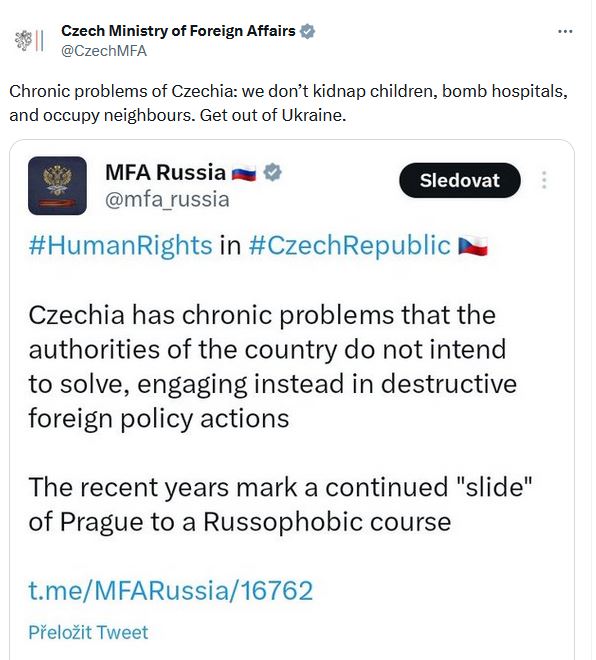The width and height of the screenshot is (596, 660).
Task: Open MFA Russia profile picture
Action: [57, 186]
